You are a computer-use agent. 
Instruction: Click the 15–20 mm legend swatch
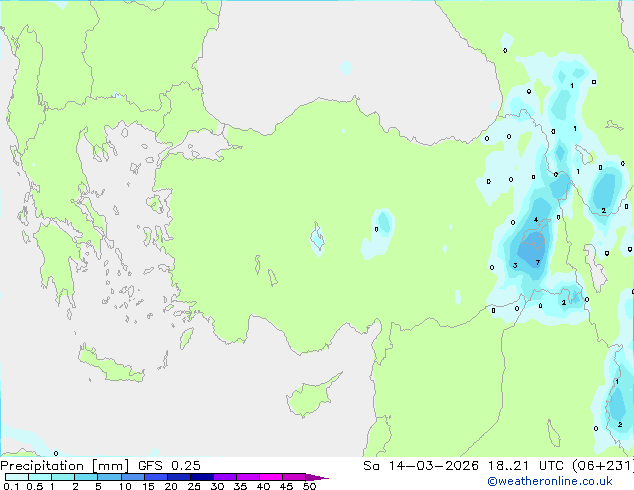(x=155, y=477)
